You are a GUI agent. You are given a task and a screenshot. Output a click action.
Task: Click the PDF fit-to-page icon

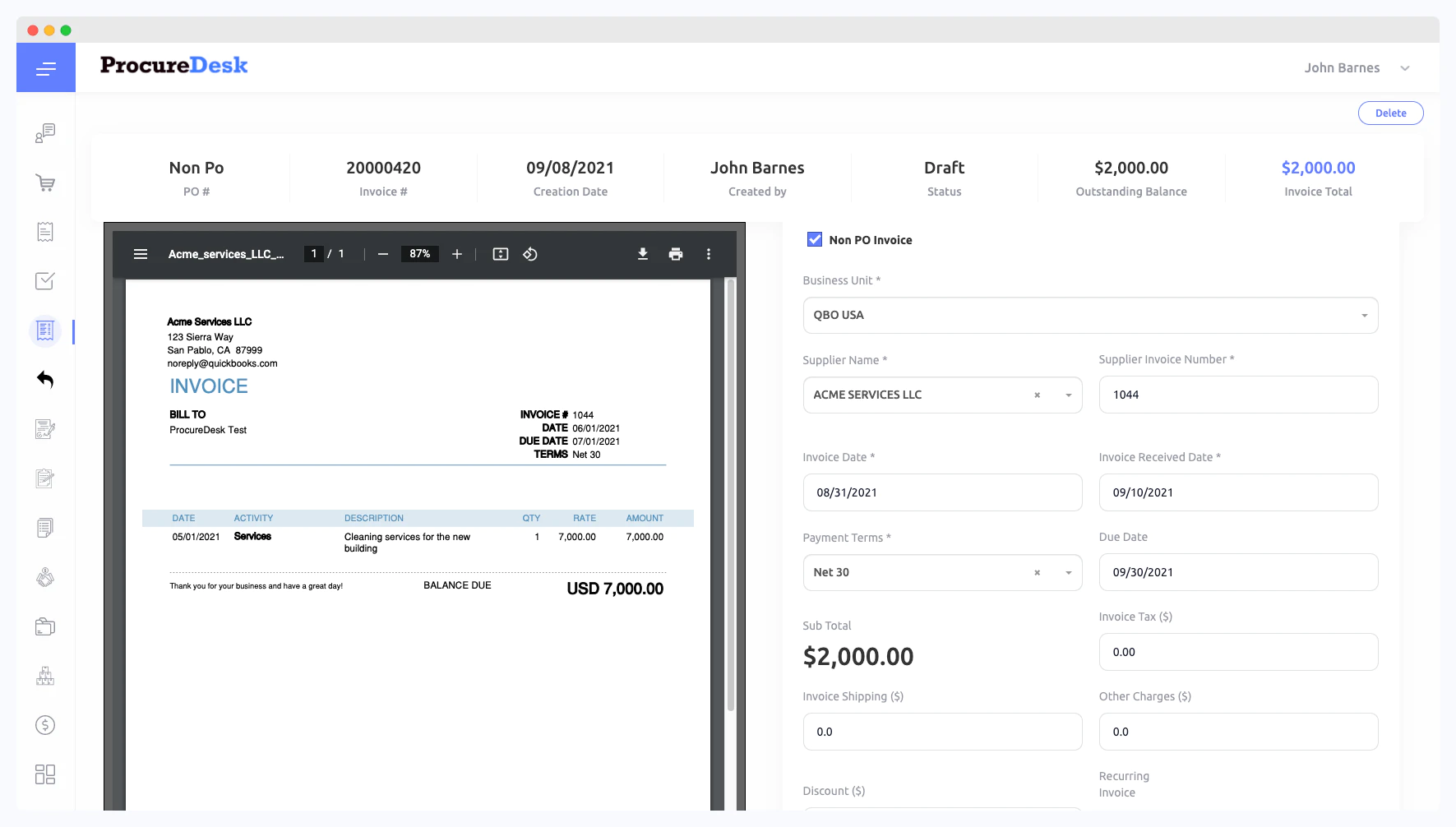pyautogui.click(x=501, y=254)
